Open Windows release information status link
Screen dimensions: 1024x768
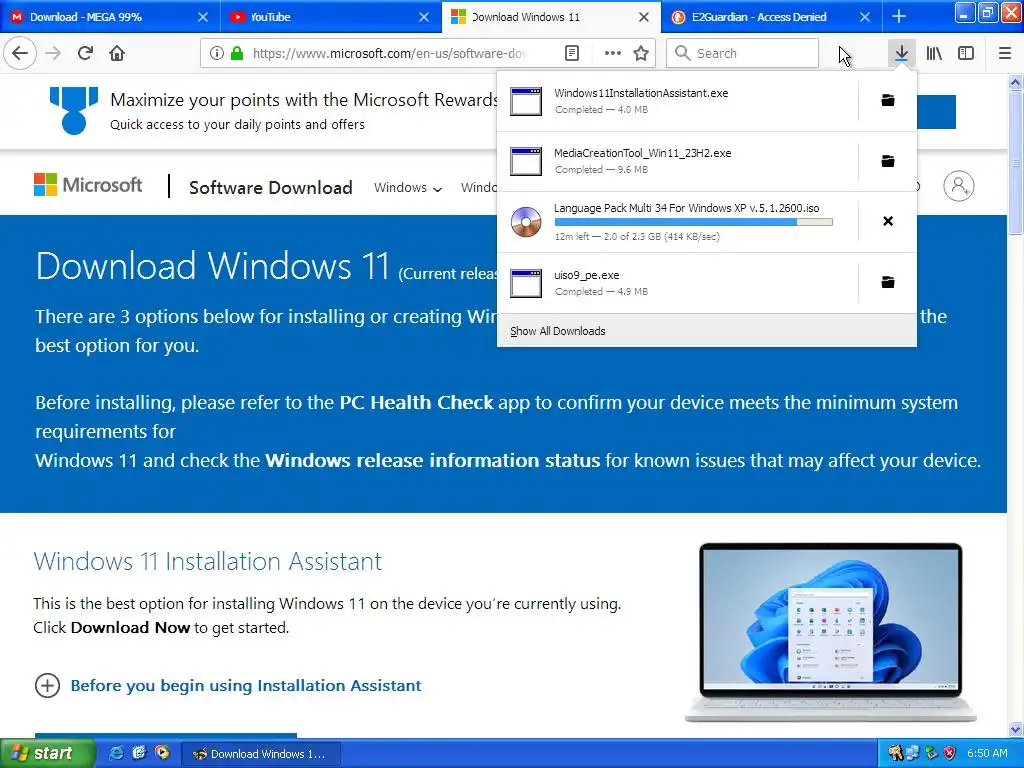click(432, 460)
